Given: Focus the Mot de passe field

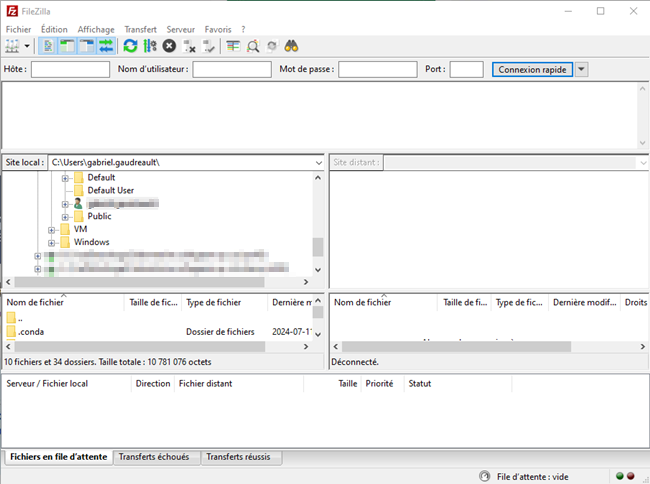Looking at the screenshot, I should coord(378,70).
